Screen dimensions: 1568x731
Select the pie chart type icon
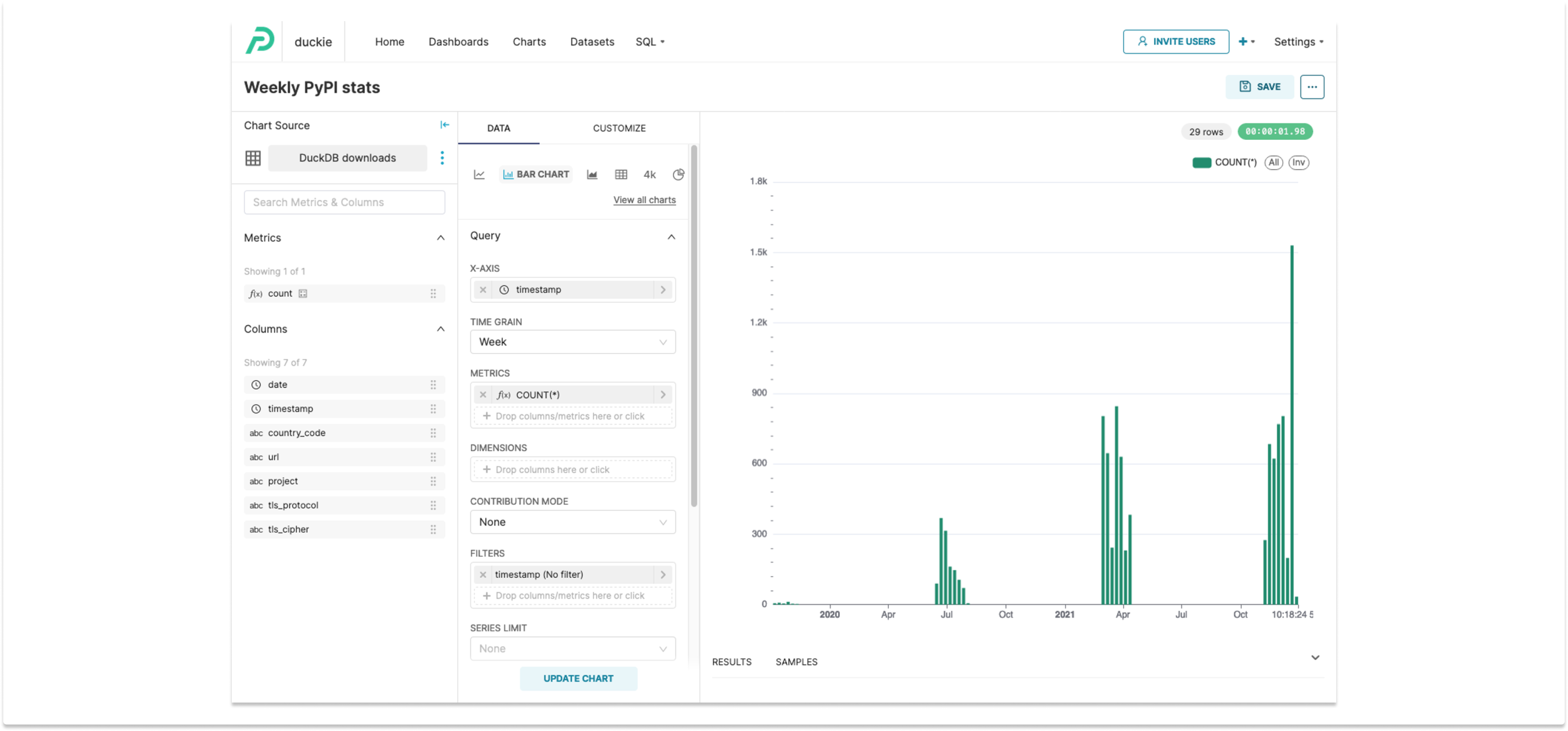[678, 175]
